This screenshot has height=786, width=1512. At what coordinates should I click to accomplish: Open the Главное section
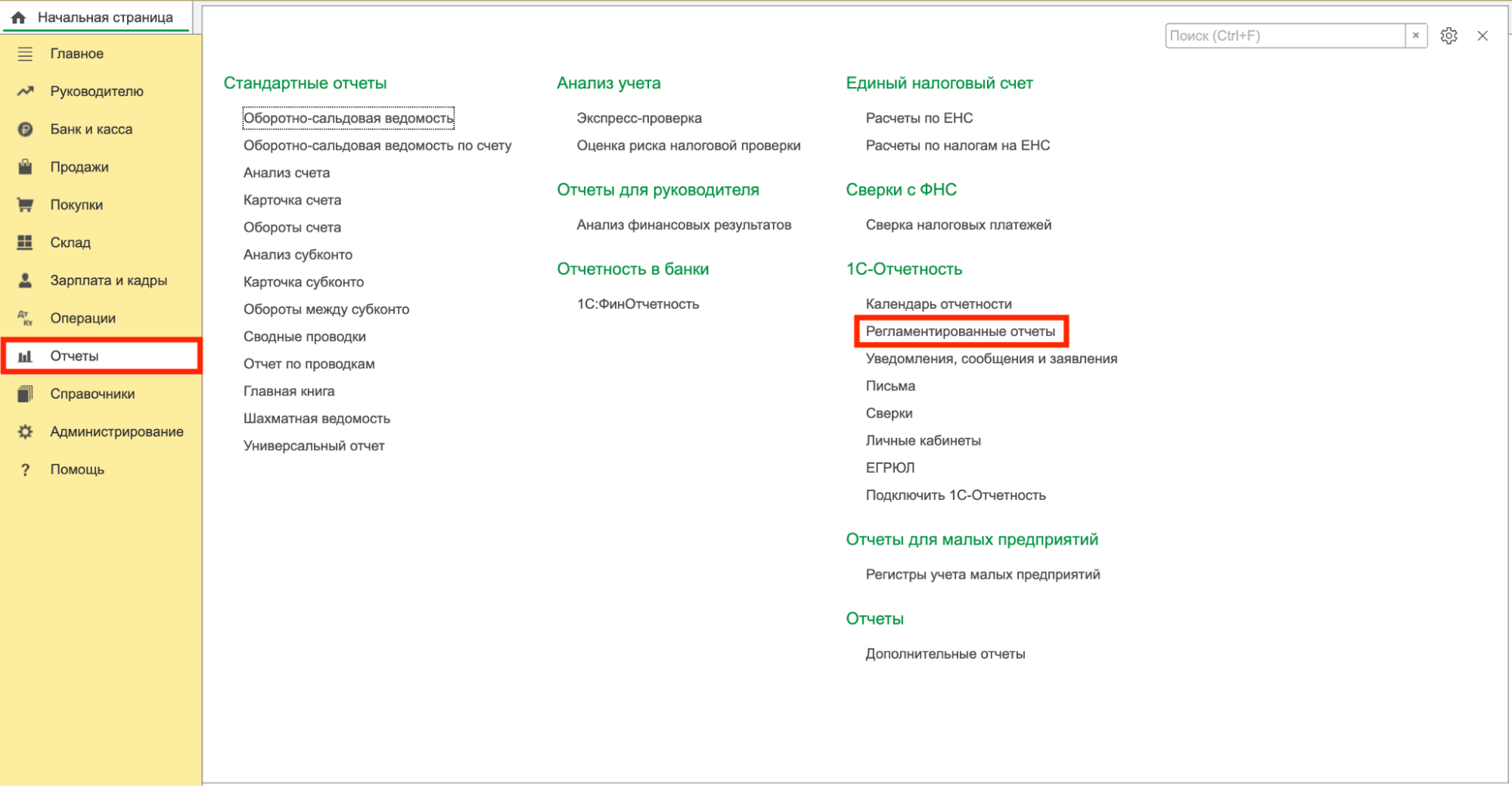pos(77,54)
